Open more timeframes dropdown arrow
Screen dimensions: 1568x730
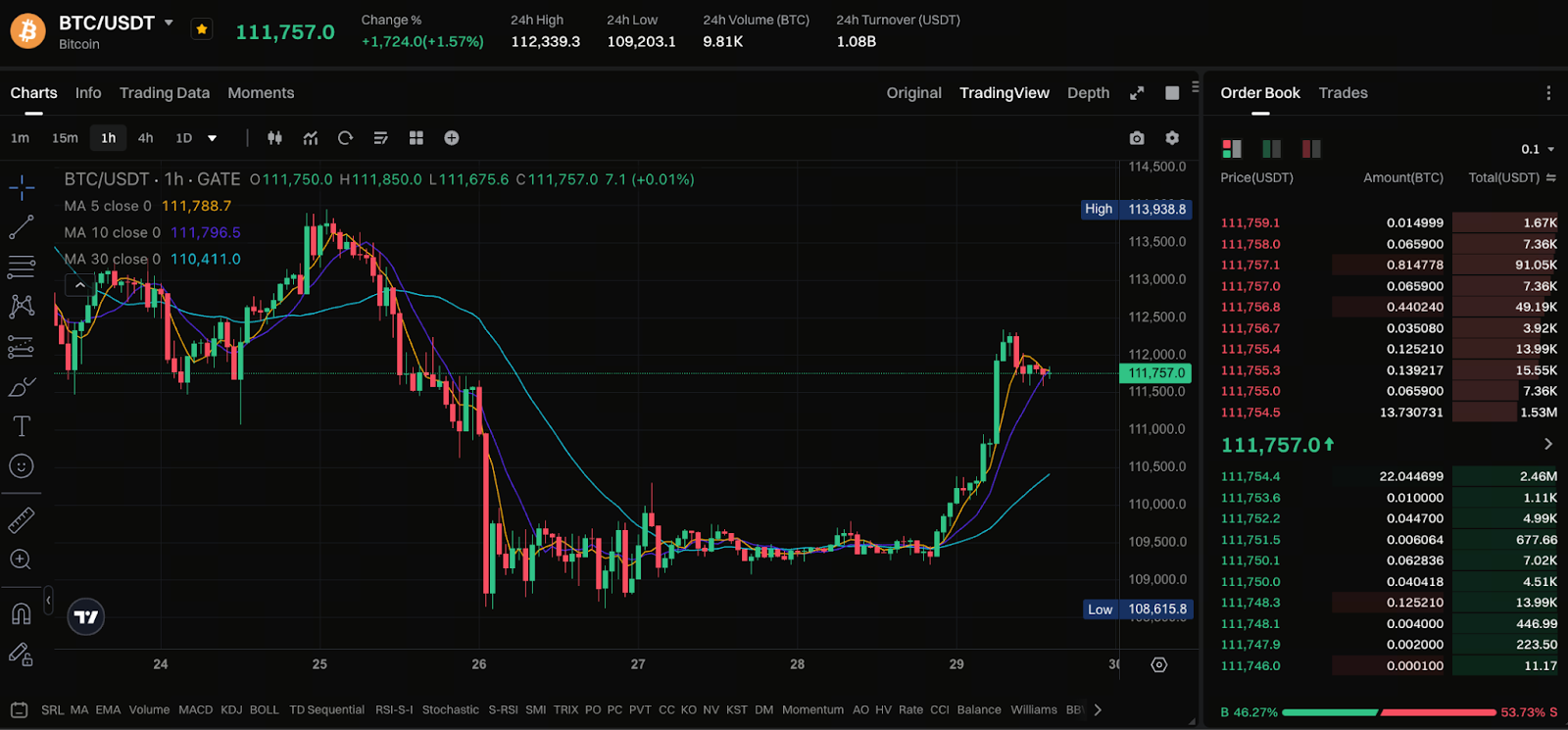(212, 138)
